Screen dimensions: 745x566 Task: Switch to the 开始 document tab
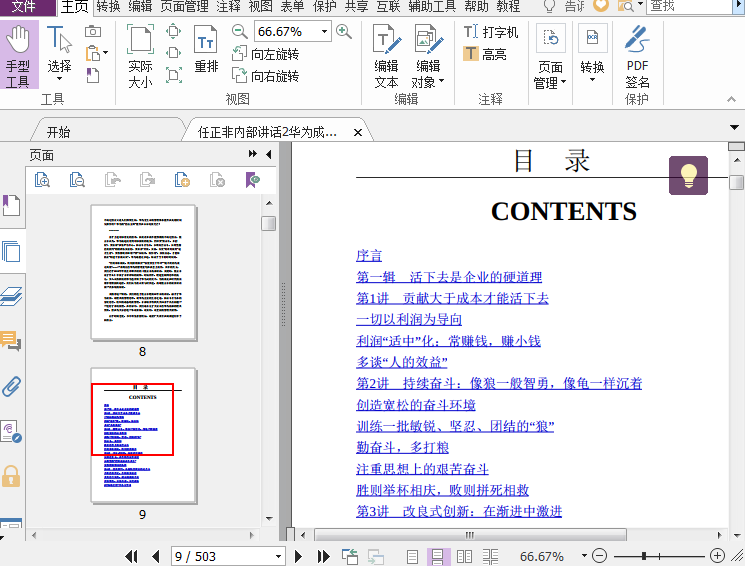(58, 132)
